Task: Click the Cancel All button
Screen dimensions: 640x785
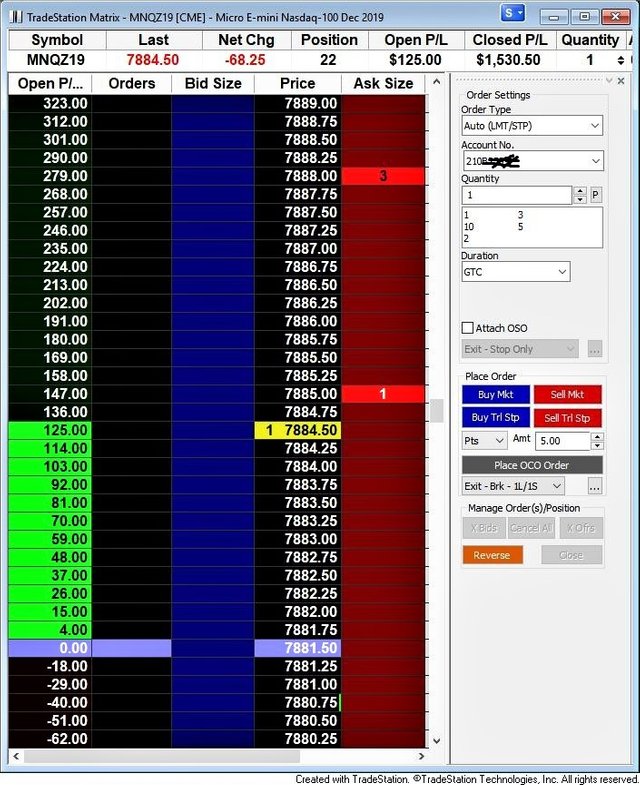Action: pyautogui.click(x=531, y=528)
